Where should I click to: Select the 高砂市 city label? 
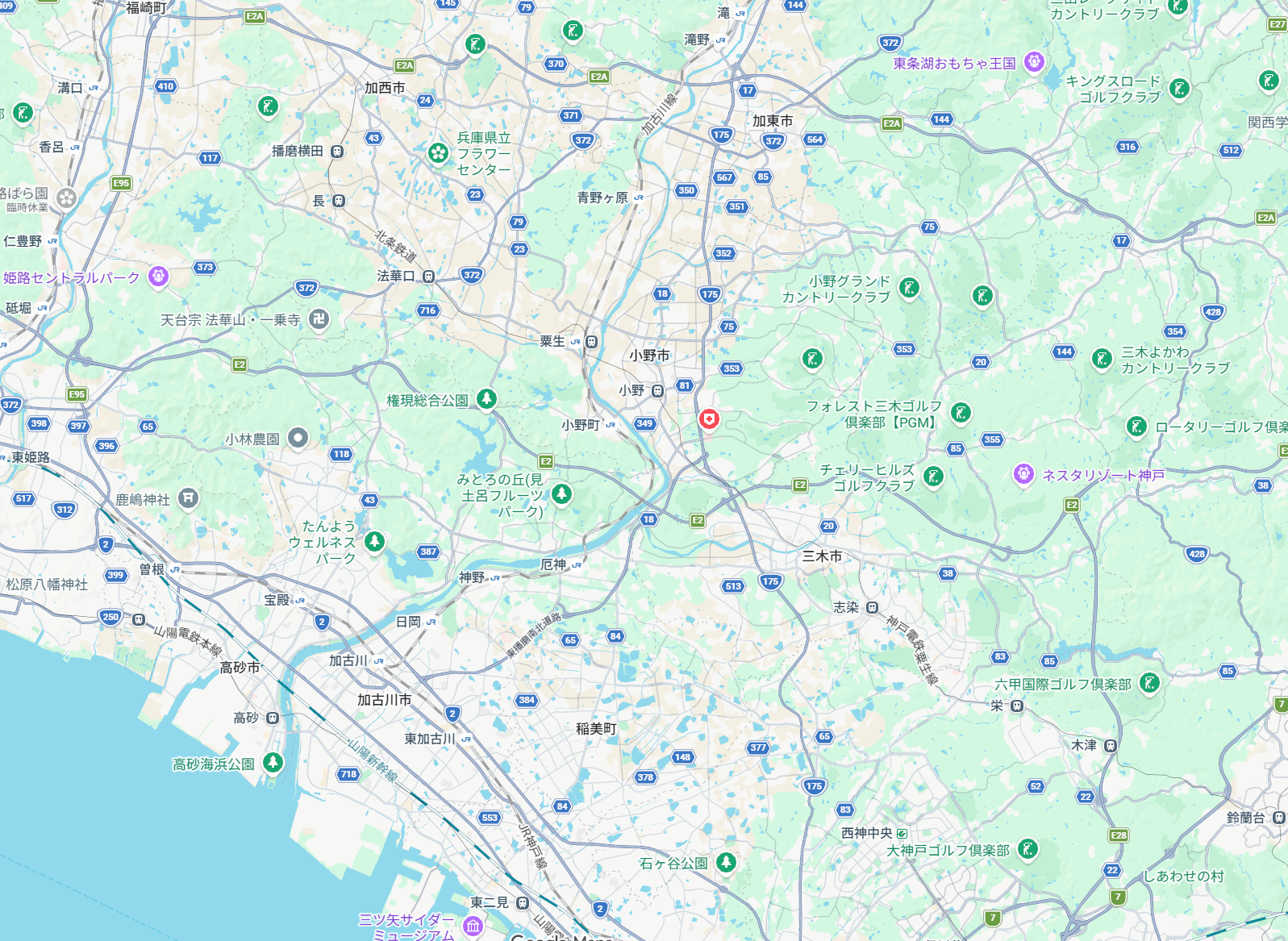tap(240, 667)
